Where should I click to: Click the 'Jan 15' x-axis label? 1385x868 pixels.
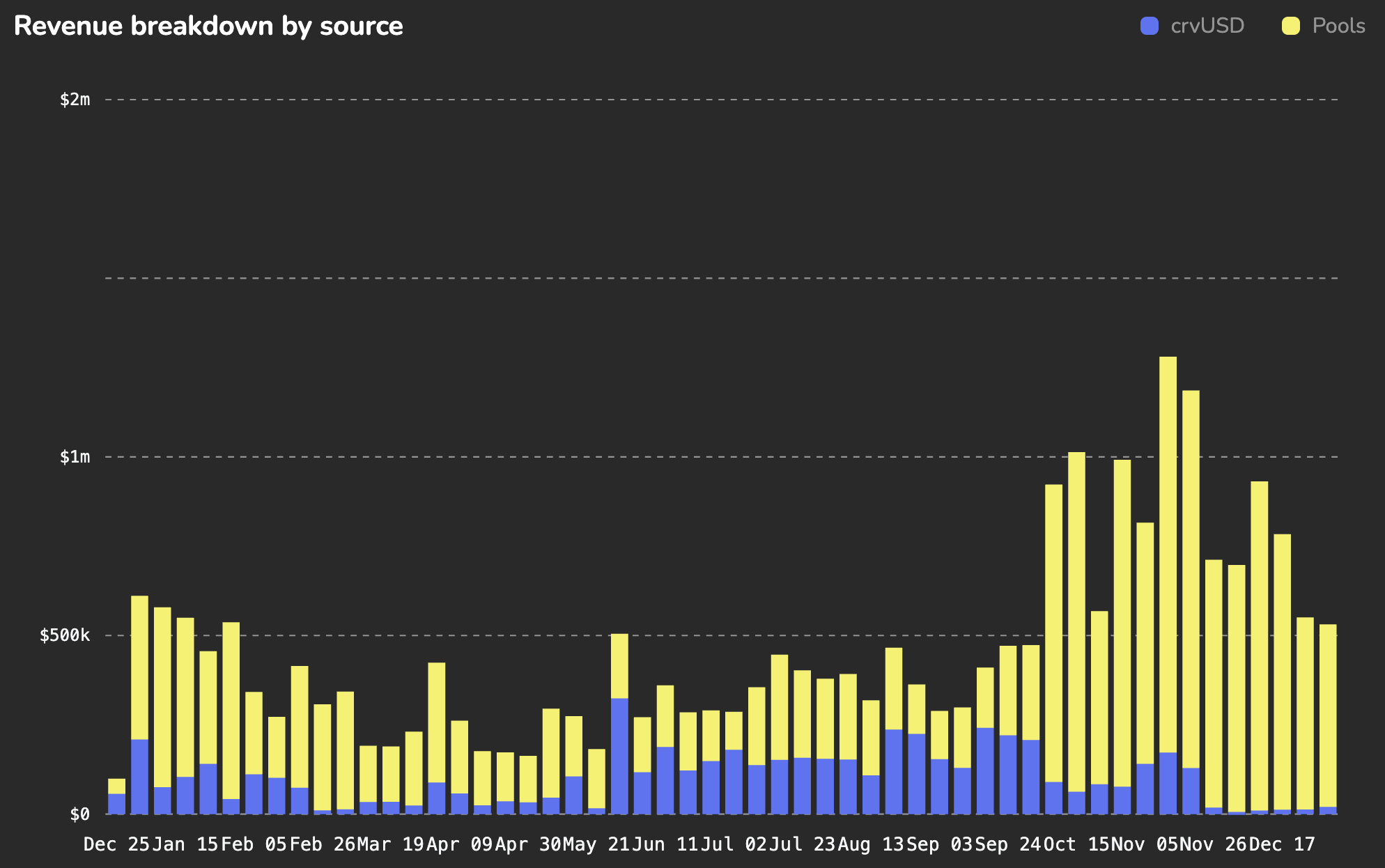(185, 844)
